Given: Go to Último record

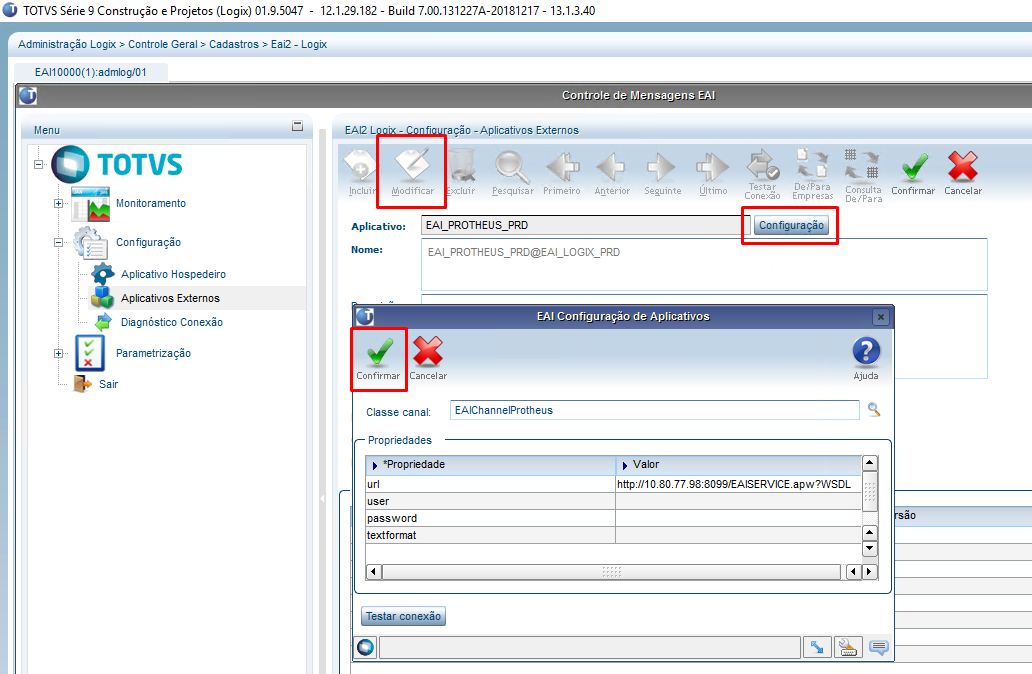Looking at the screenshot, I should [x=713, y=172].
